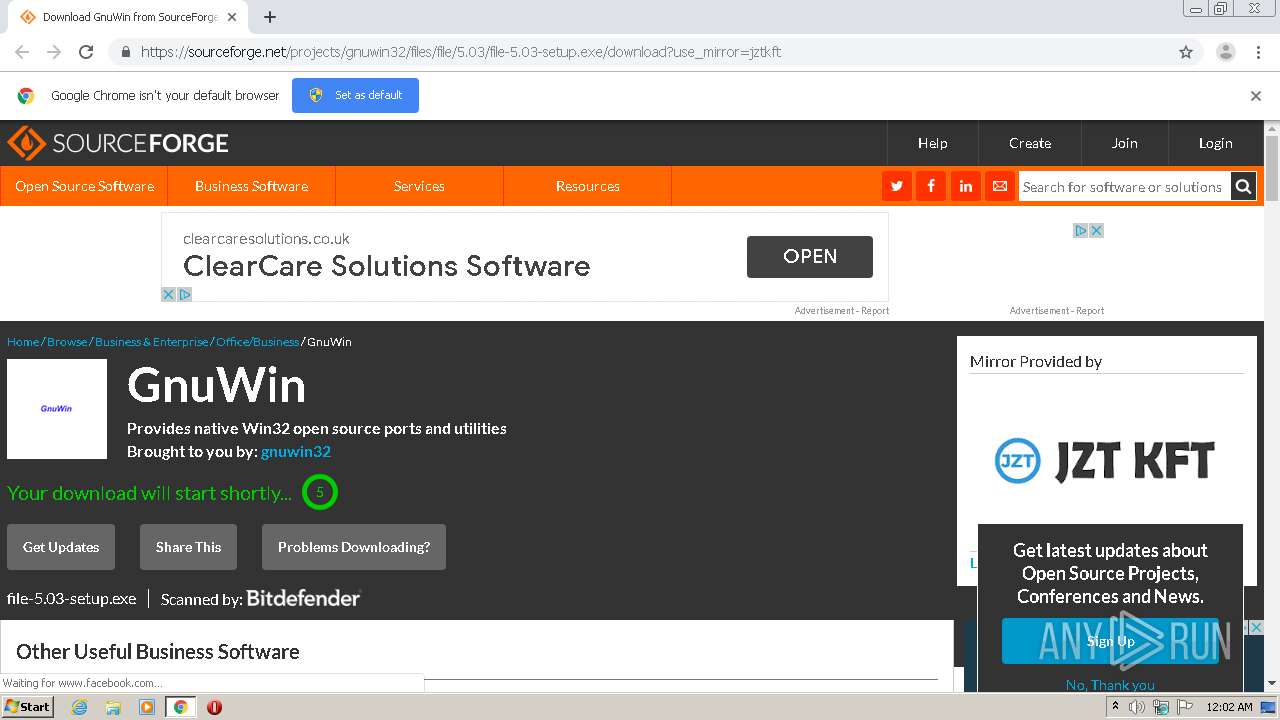The width and height of the screenshot is (1280, 720).
Task: Click the action center flag tray icon
Action: [x=1185, y=707]
